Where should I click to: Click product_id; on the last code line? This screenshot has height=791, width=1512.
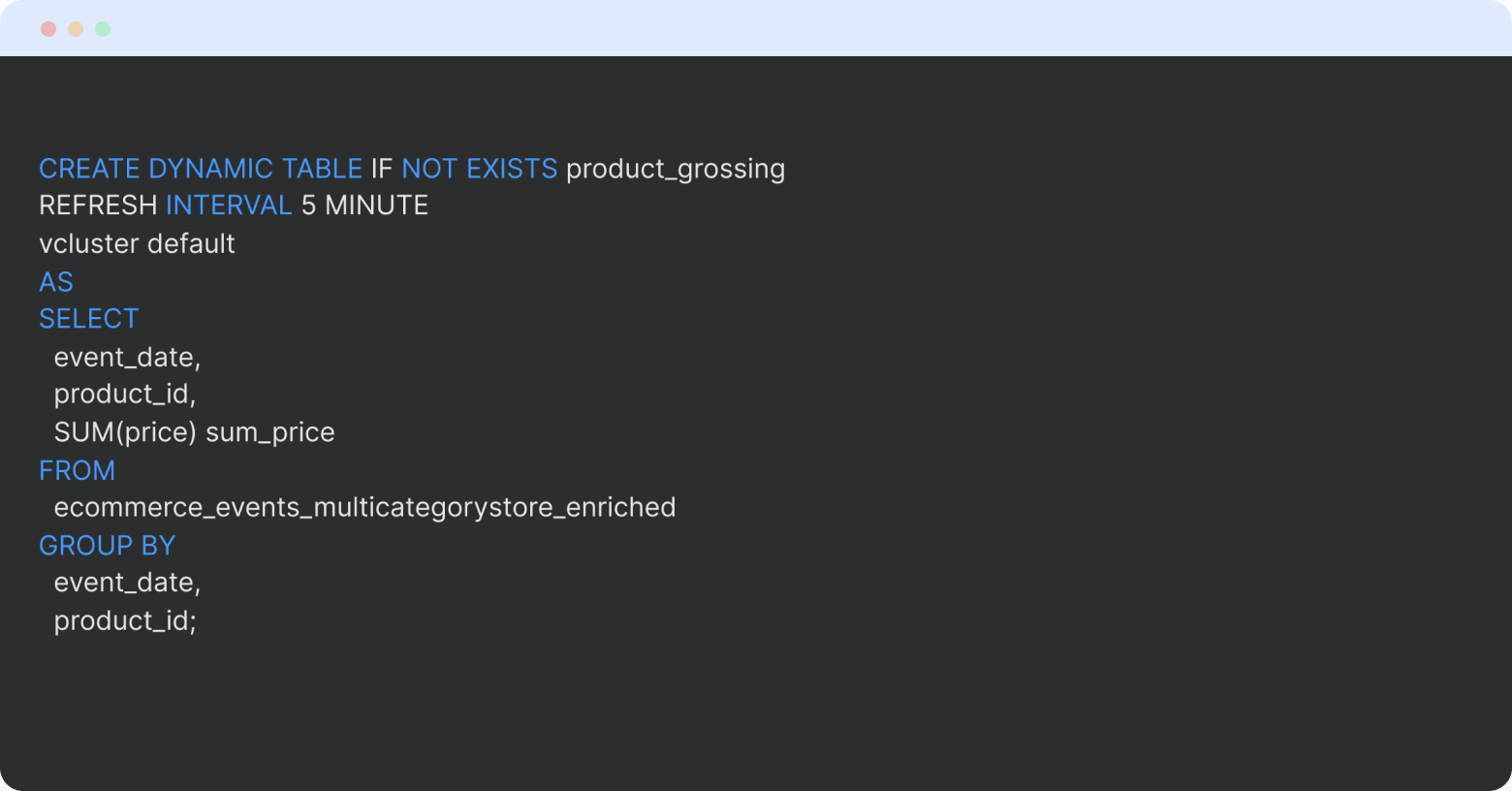click(x=125, y=620)
